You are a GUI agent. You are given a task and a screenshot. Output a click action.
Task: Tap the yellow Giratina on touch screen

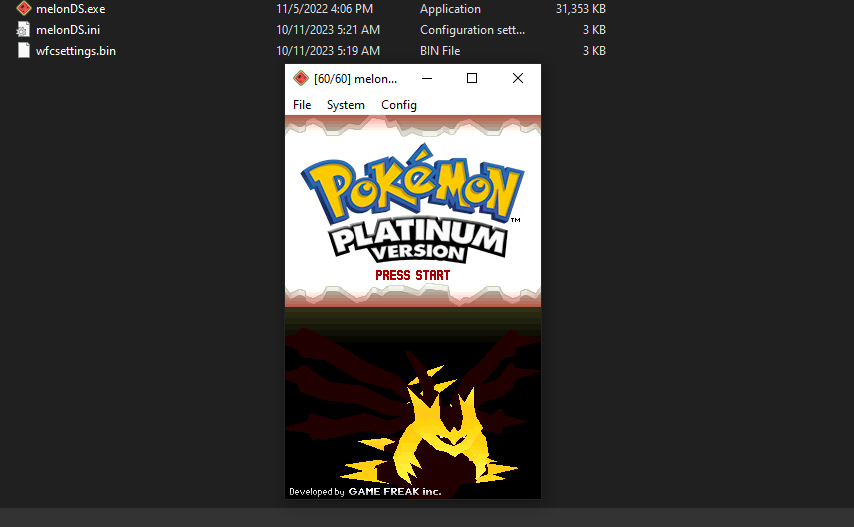tap(430, 426)
